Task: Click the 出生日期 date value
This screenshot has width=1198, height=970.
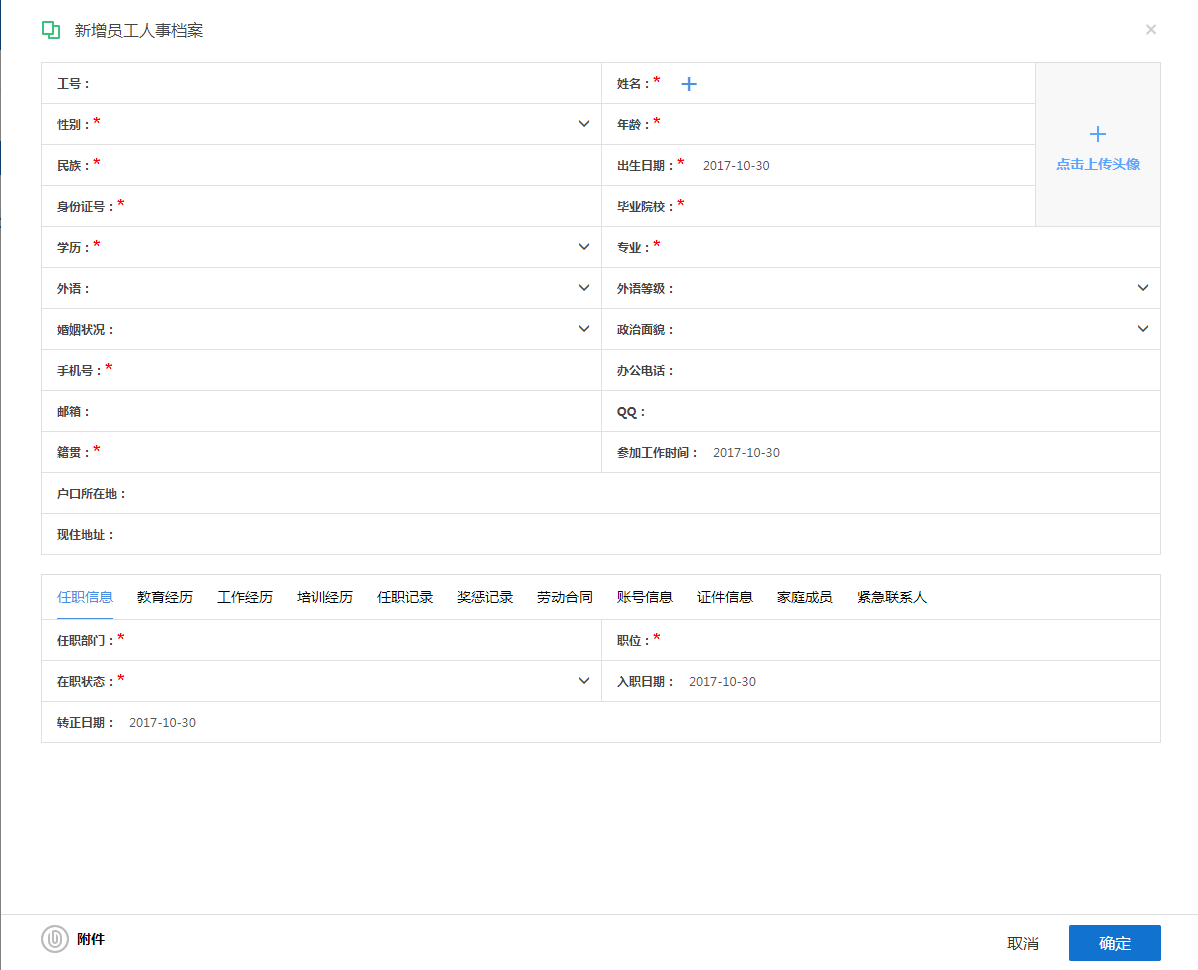Action: point(736,166)
